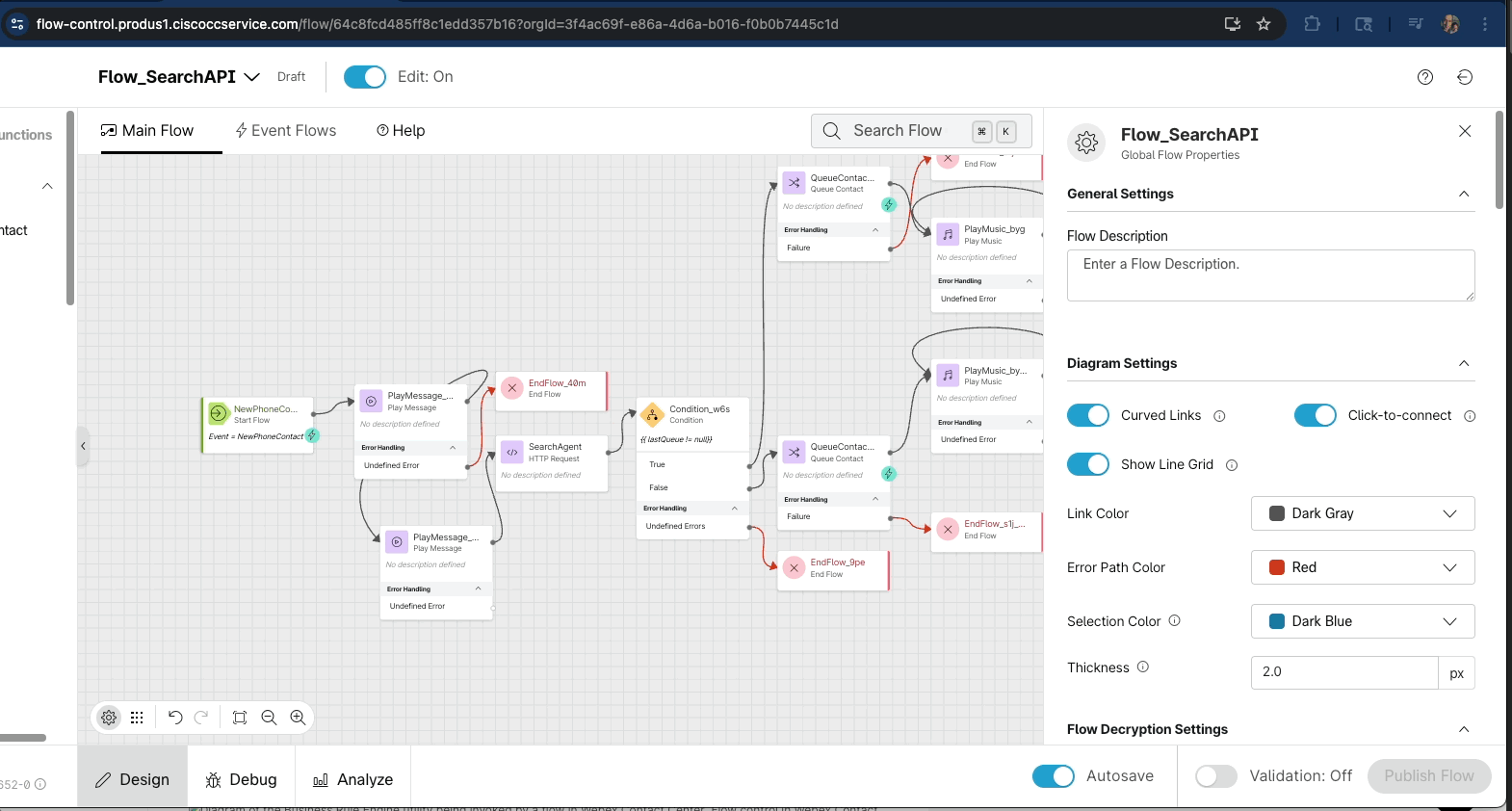Switch to the Event Flows tab
The height and width of the screenshot is (811, 1512).
[x=286, y=131]
